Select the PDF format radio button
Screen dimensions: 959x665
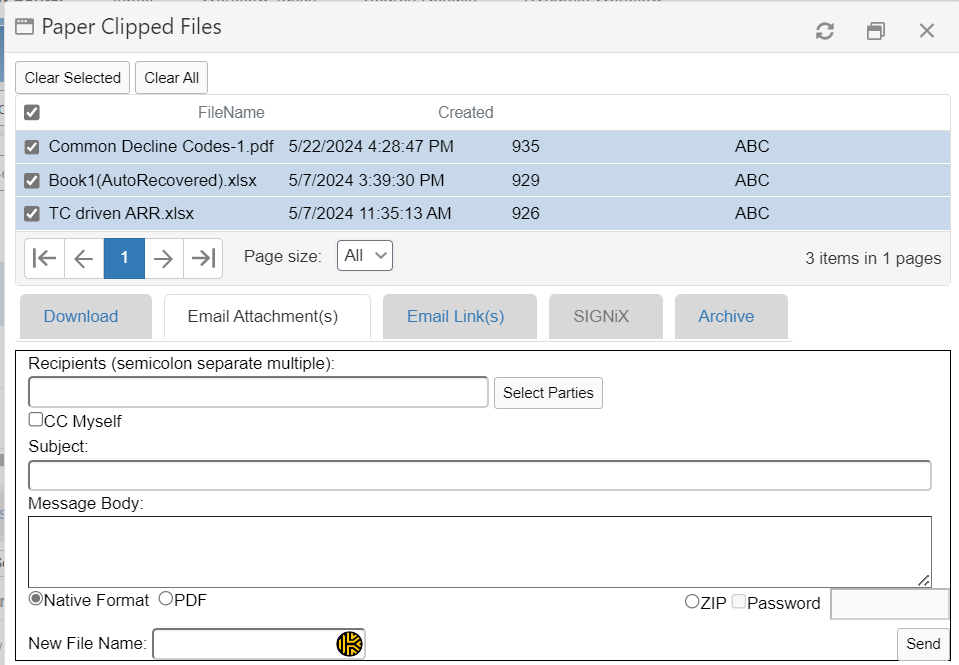(166, 599)
